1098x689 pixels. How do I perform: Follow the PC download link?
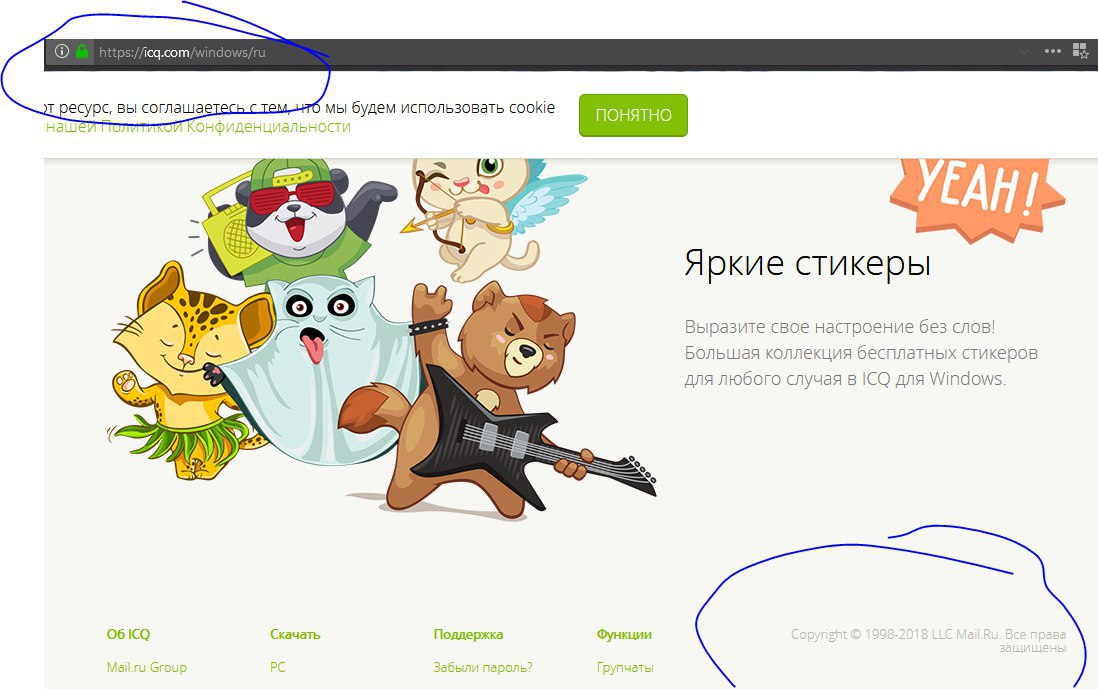277,667
